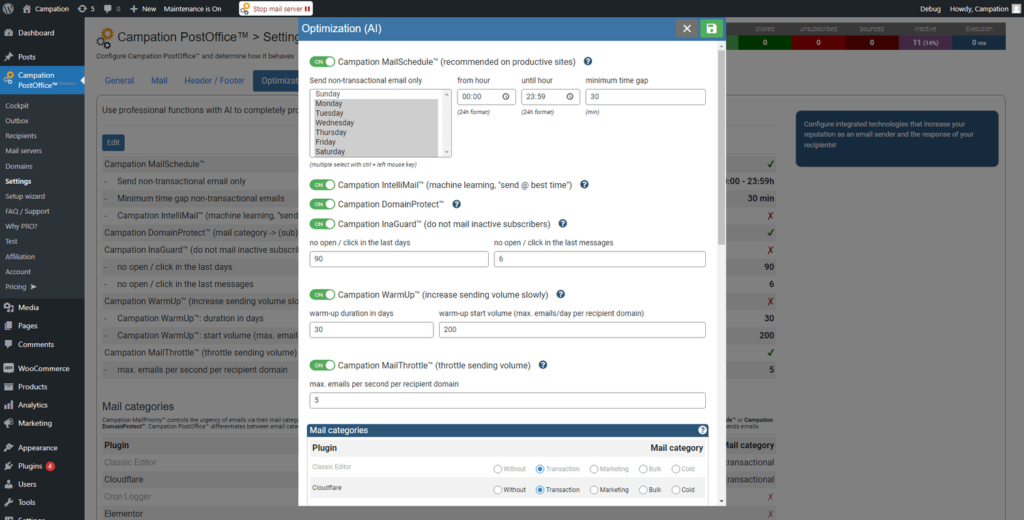The height and width of the screenshot is (520, 1024).
Task: Click weekday list scroll down arrow
Action: 447,152
